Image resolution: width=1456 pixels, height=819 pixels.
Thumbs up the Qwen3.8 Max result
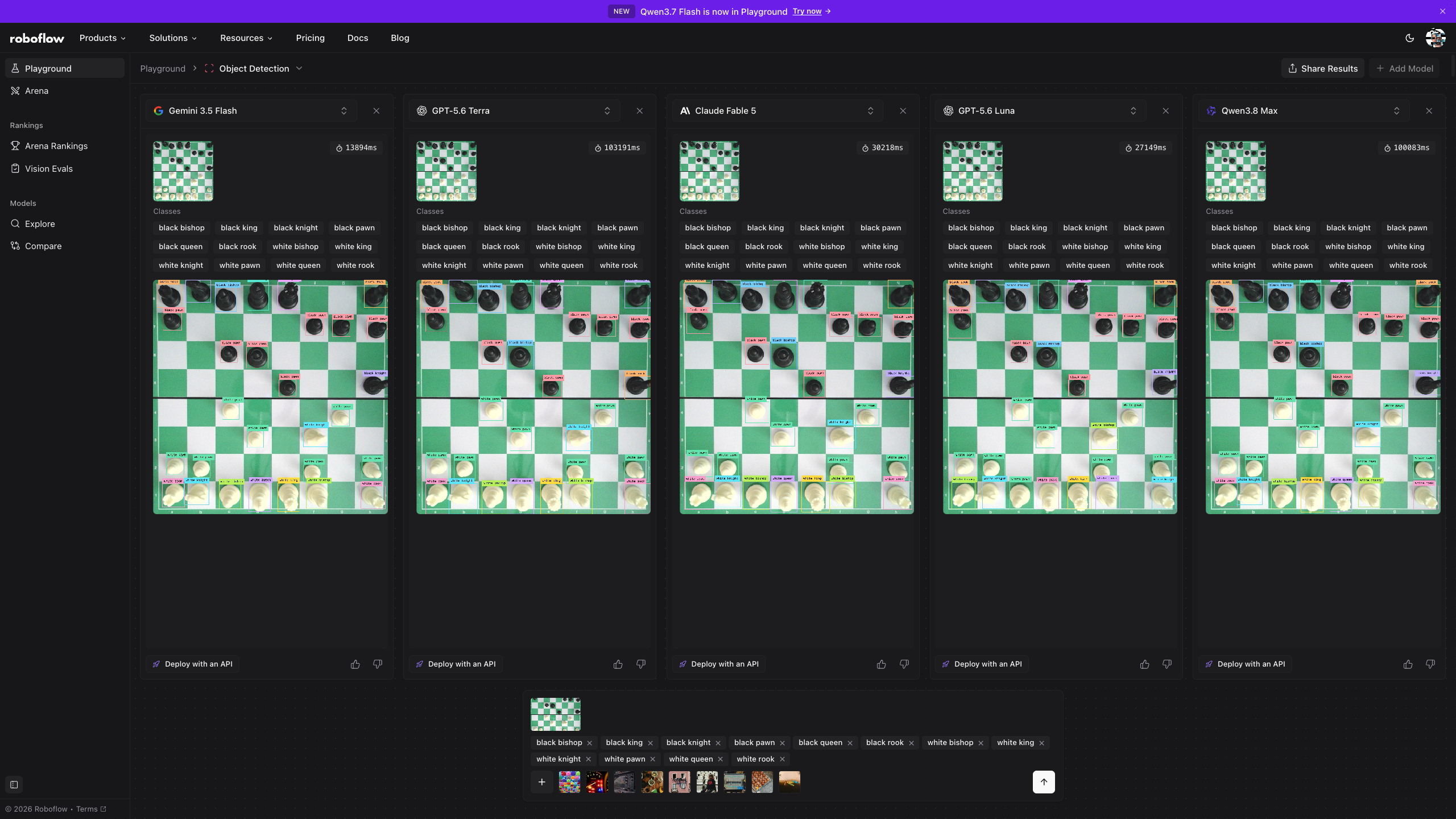coord(1408,664)
